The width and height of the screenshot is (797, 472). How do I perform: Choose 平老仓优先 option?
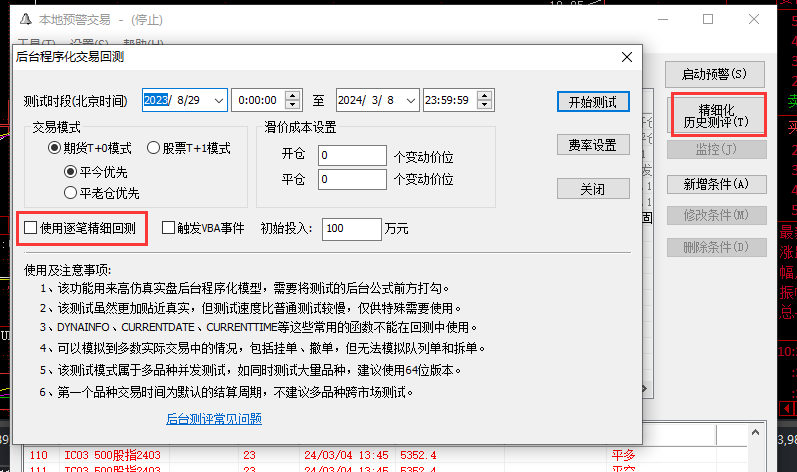tap(70, 193)
